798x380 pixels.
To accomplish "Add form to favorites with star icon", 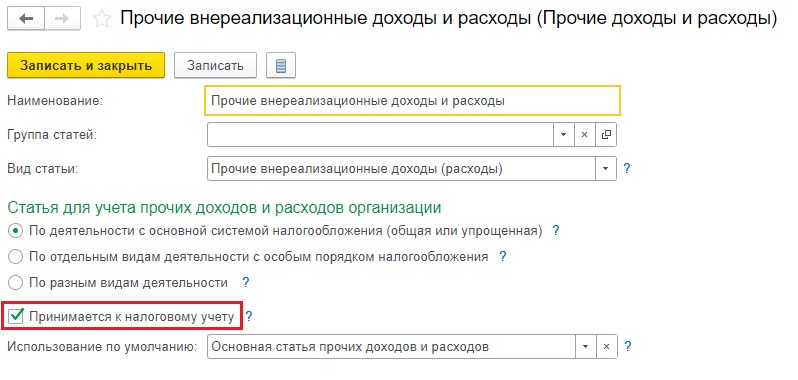I will click(102, 19).
